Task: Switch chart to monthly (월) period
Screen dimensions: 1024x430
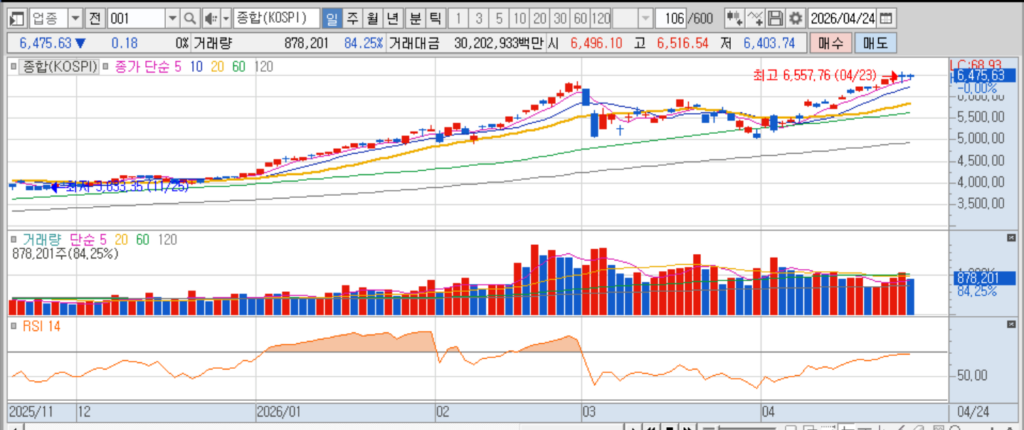Action: point(371,19)
